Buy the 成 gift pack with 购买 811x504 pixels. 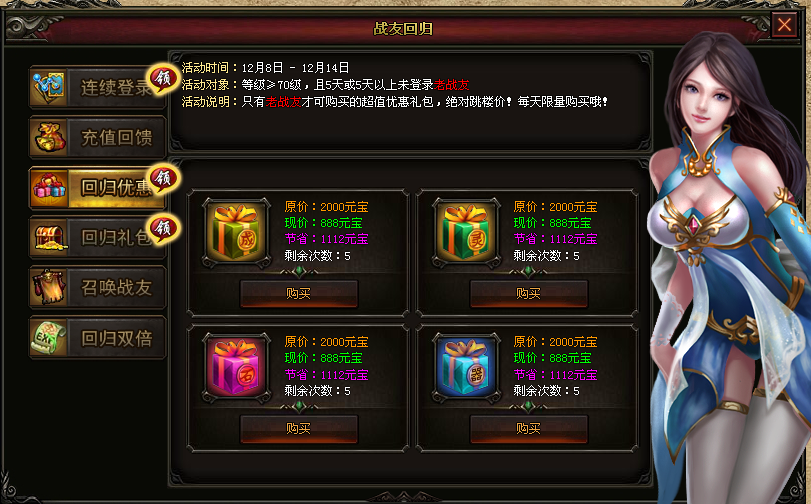click(299, 293)
